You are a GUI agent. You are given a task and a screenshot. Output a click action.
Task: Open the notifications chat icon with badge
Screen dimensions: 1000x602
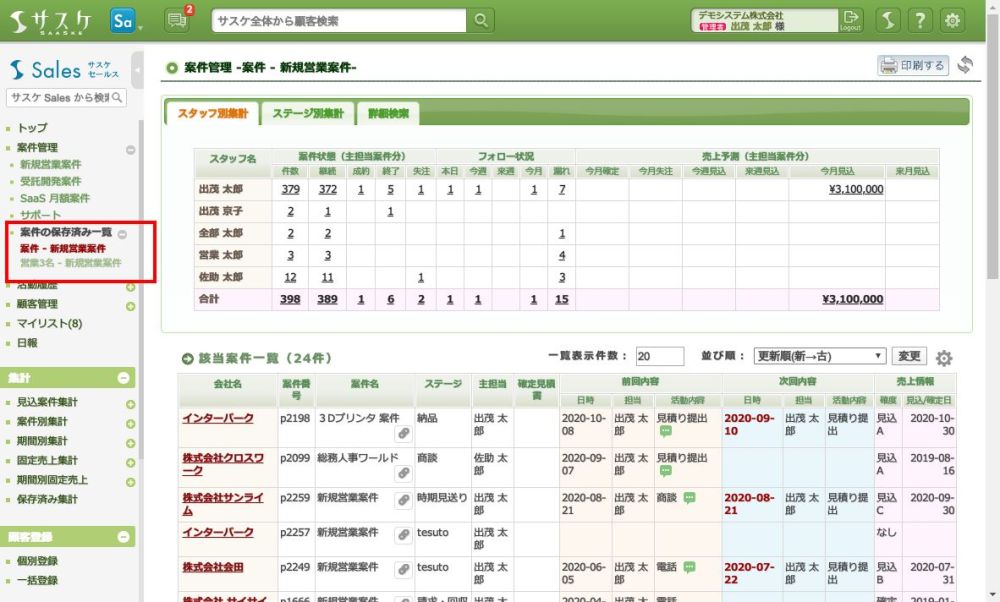coord(176,20)
